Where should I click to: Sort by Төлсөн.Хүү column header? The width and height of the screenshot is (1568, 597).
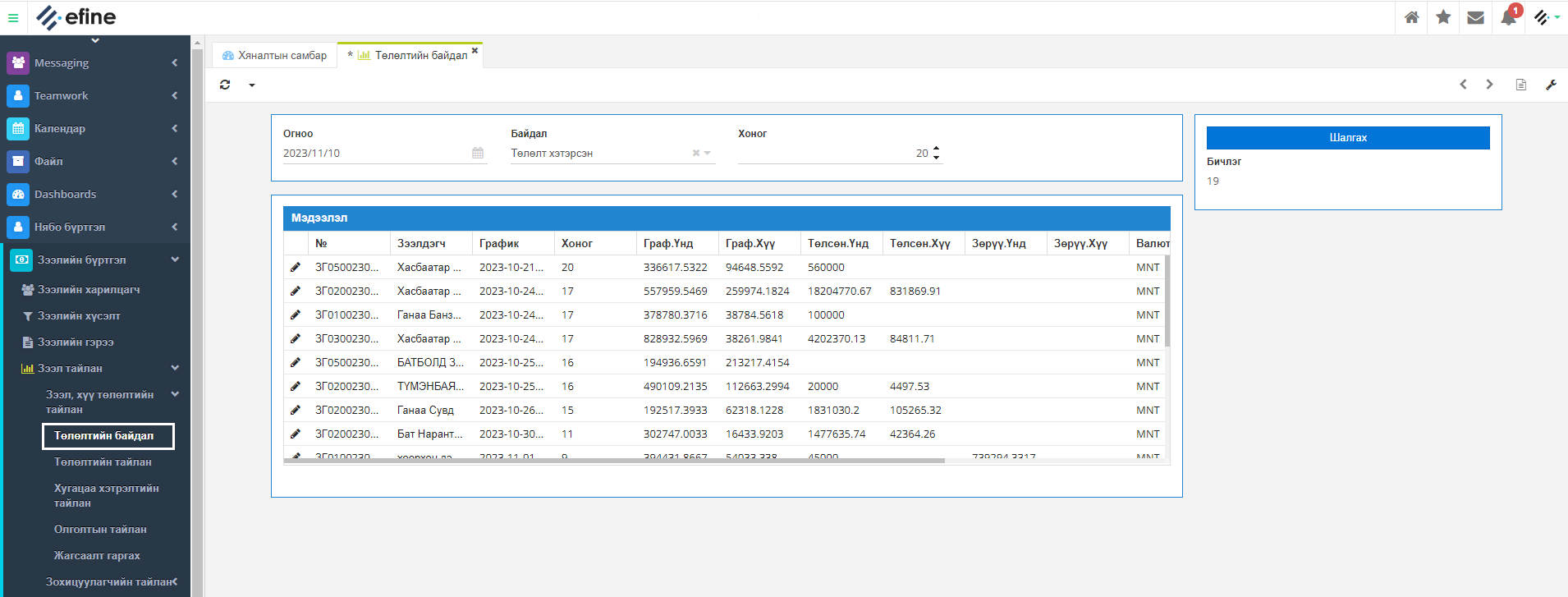coord(924,243)
